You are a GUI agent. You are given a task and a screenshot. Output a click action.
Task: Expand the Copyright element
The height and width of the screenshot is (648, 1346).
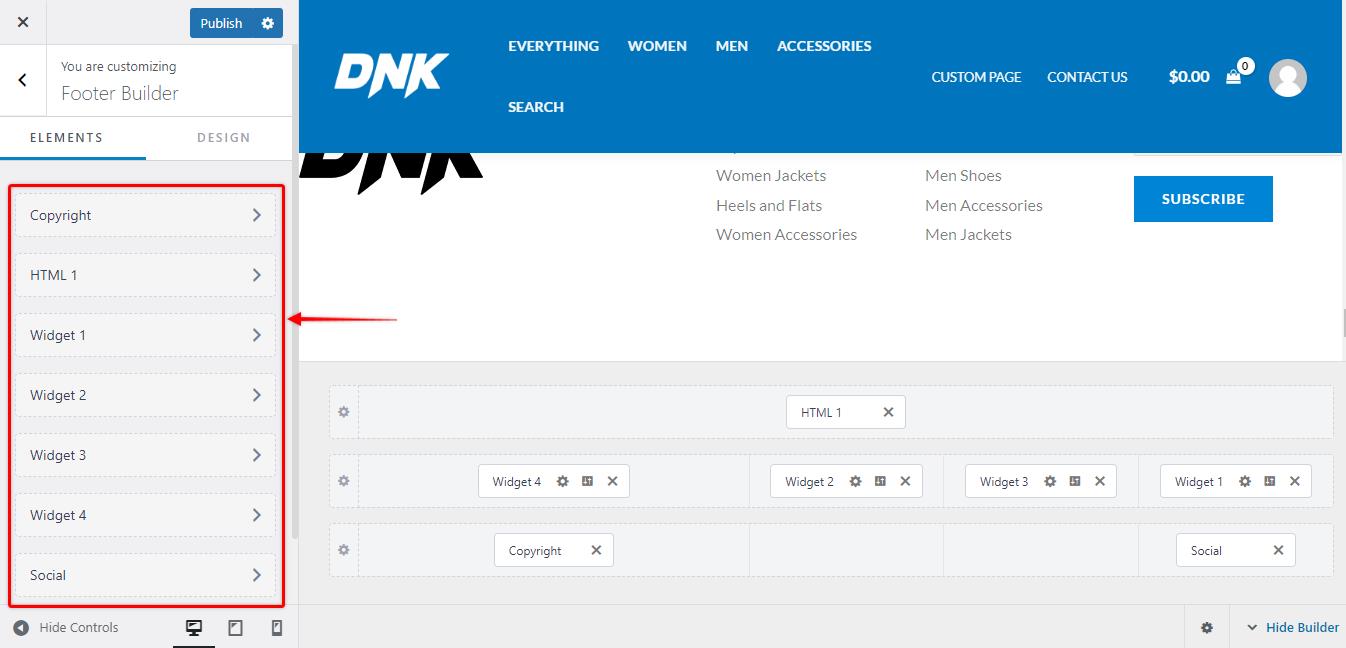pos(146,215)
